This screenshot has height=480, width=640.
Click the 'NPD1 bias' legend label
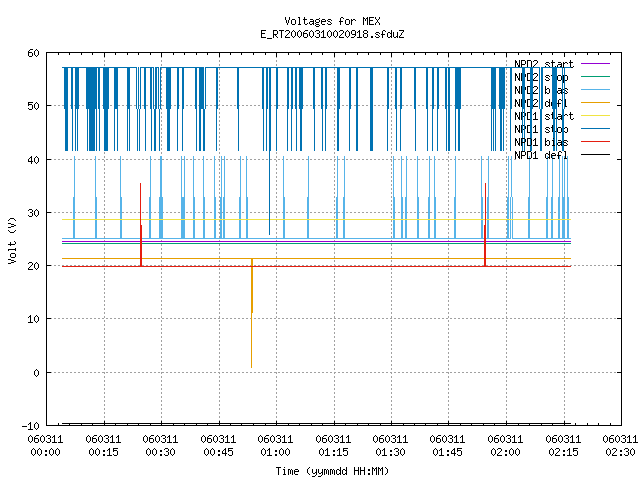point(541,142)
